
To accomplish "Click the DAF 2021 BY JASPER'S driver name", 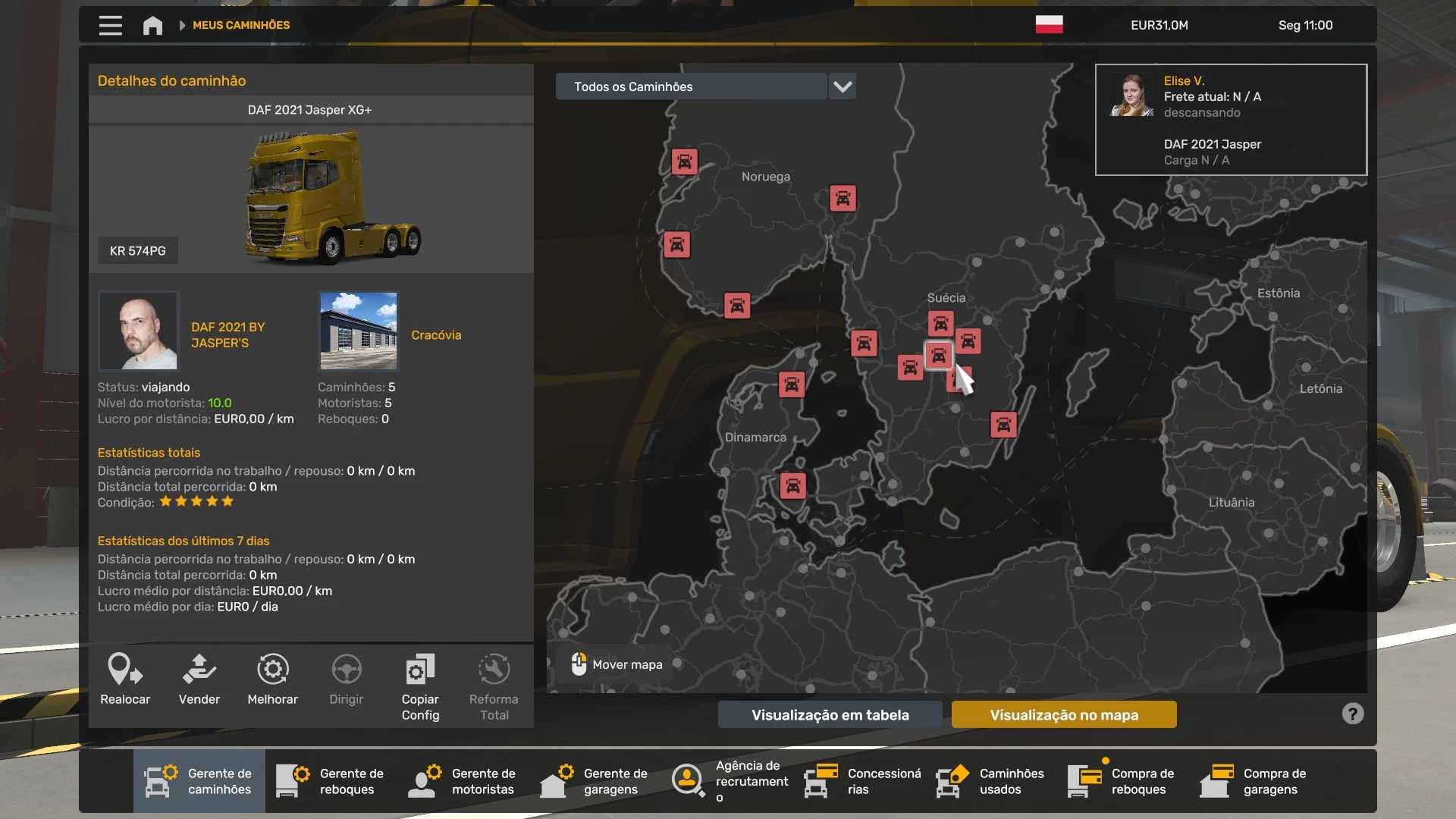I will tap(227, 334).
